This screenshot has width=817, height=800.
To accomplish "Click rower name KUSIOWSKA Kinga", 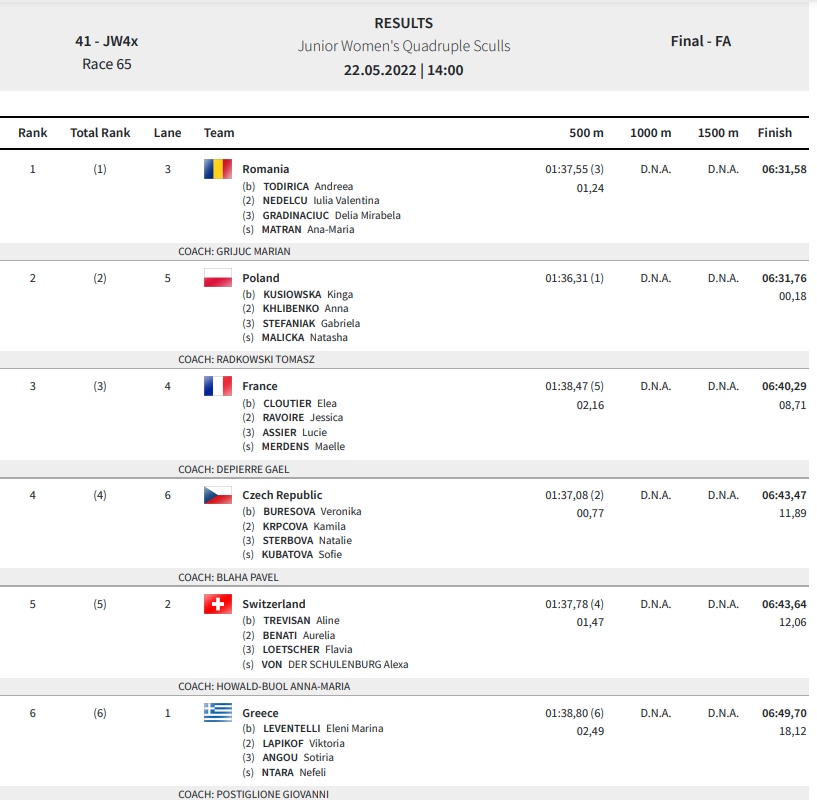I will point(308,294).
